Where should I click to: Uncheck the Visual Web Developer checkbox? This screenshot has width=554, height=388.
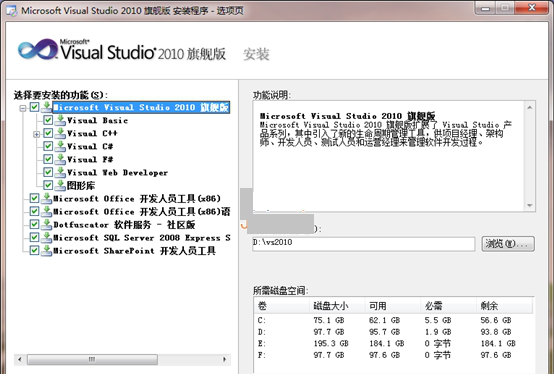(x=48, y=172)
